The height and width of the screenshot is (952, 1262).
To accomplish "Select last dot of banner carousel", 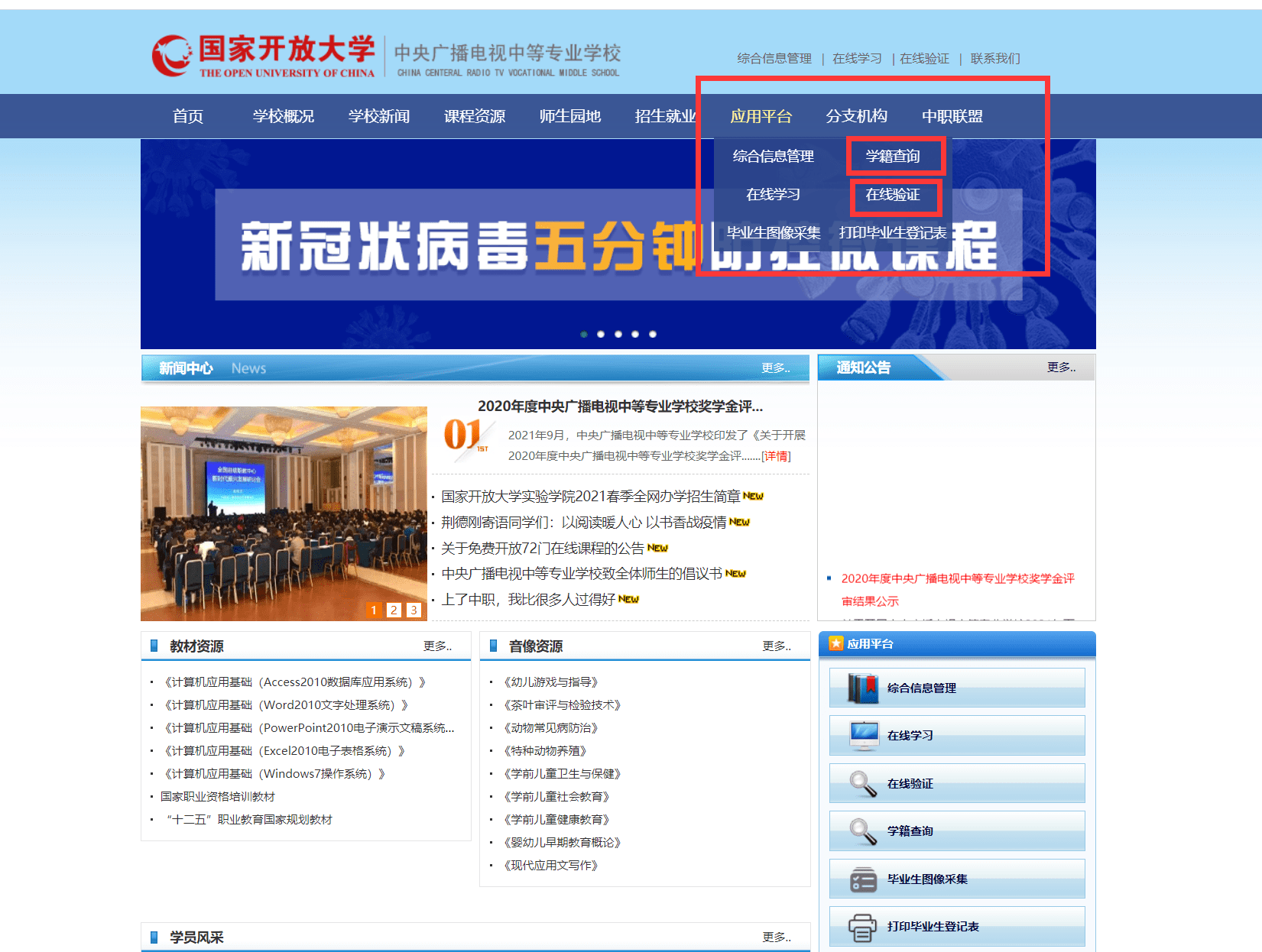I will [x=653, y=334].
